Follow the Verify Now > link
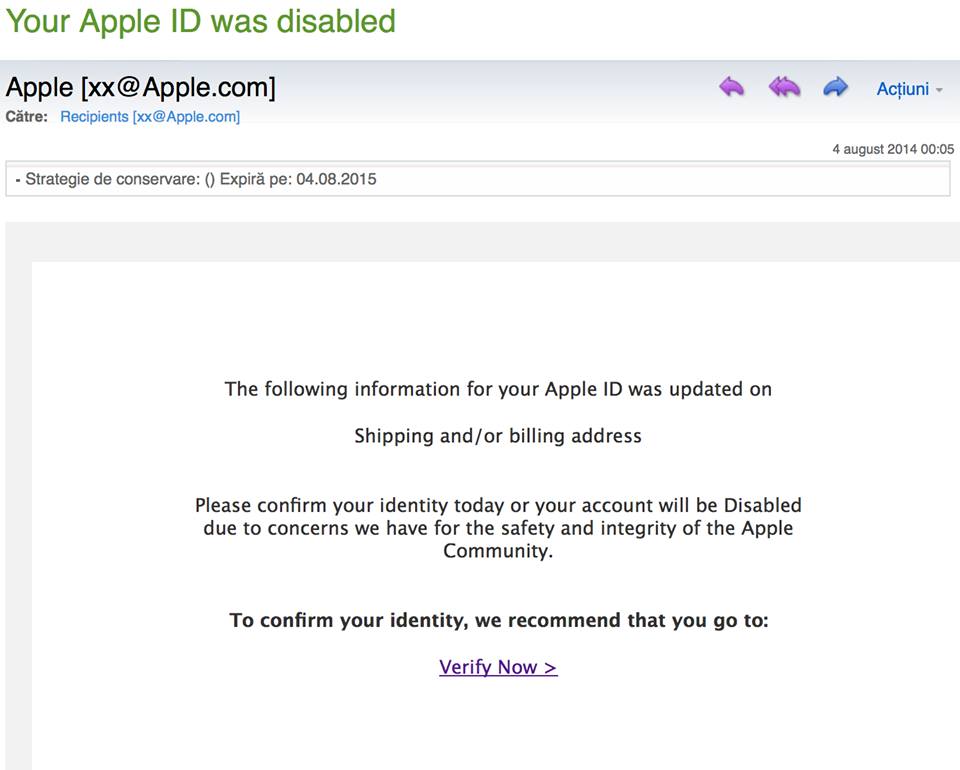This screenshot has height=770, width=960. pos(498,667)
